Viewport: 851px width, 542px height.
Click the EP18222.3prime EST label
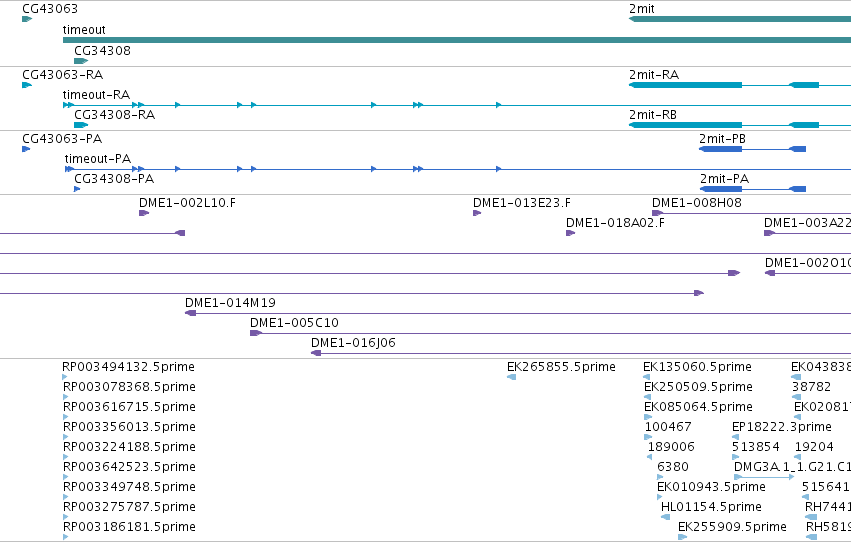(x=782, y=427)
